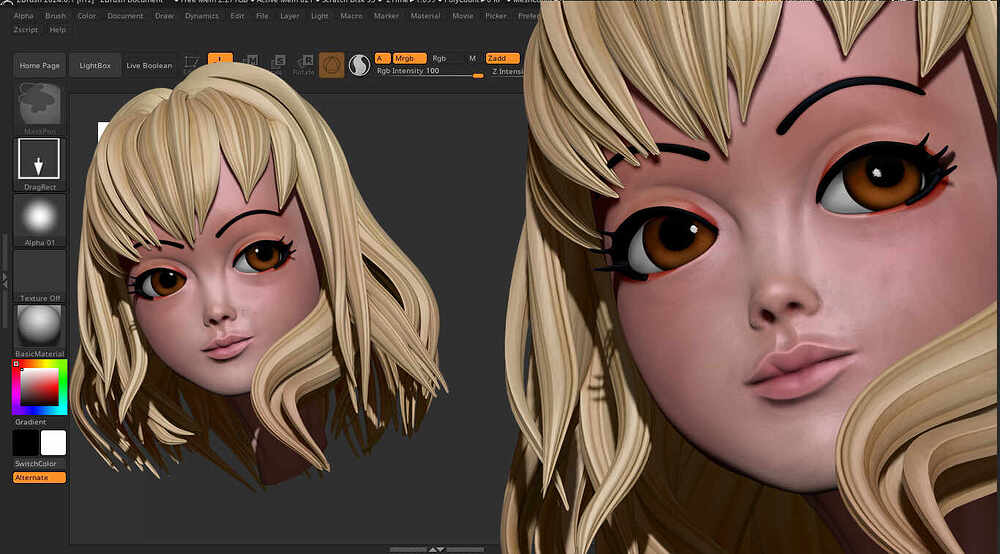Open the Color menu
Image resolution: width=1000 pixels, height=554 pixels.
87,16
